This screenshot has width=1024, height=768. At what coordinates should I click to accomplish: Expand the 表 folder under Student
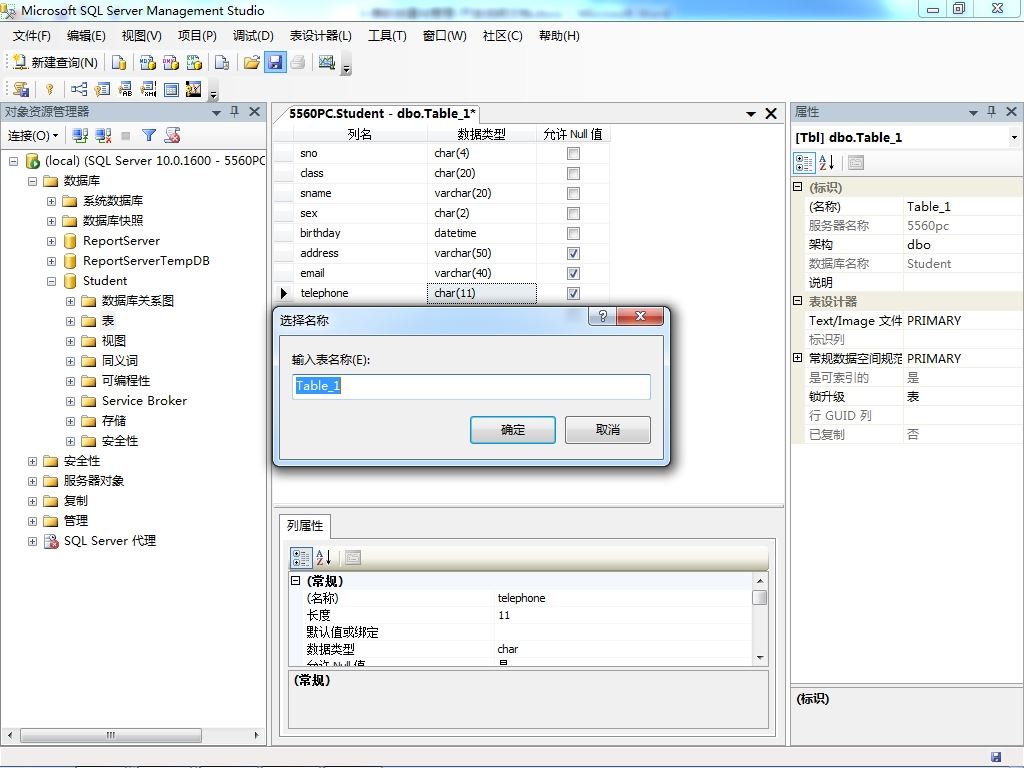[71, 321]
